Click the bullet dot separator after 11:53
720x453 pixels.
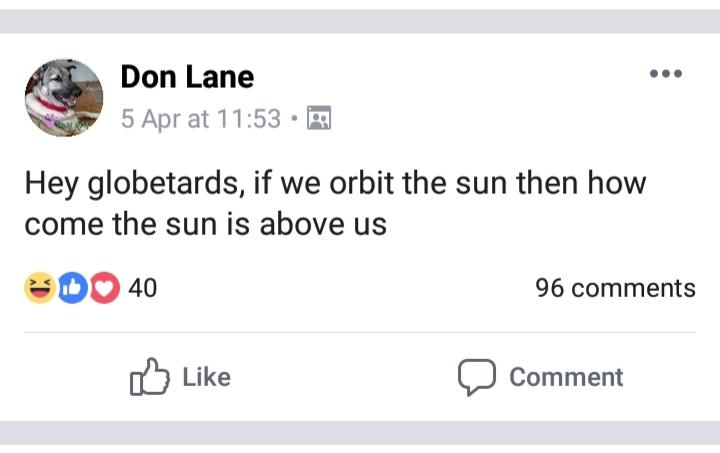pos(294,118)
